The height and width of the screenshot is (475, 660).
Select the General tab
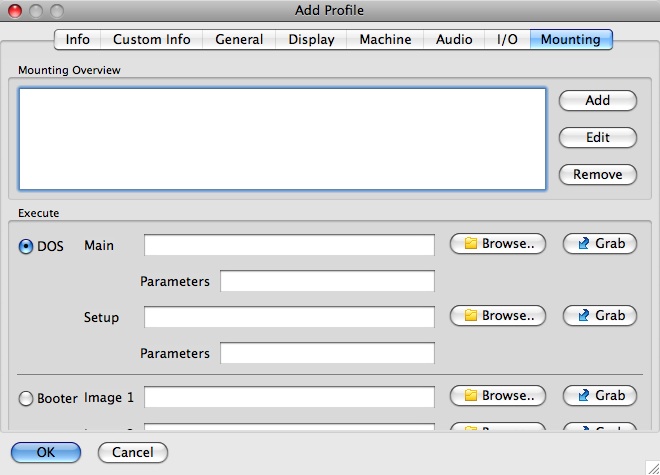tap(239, 40)
